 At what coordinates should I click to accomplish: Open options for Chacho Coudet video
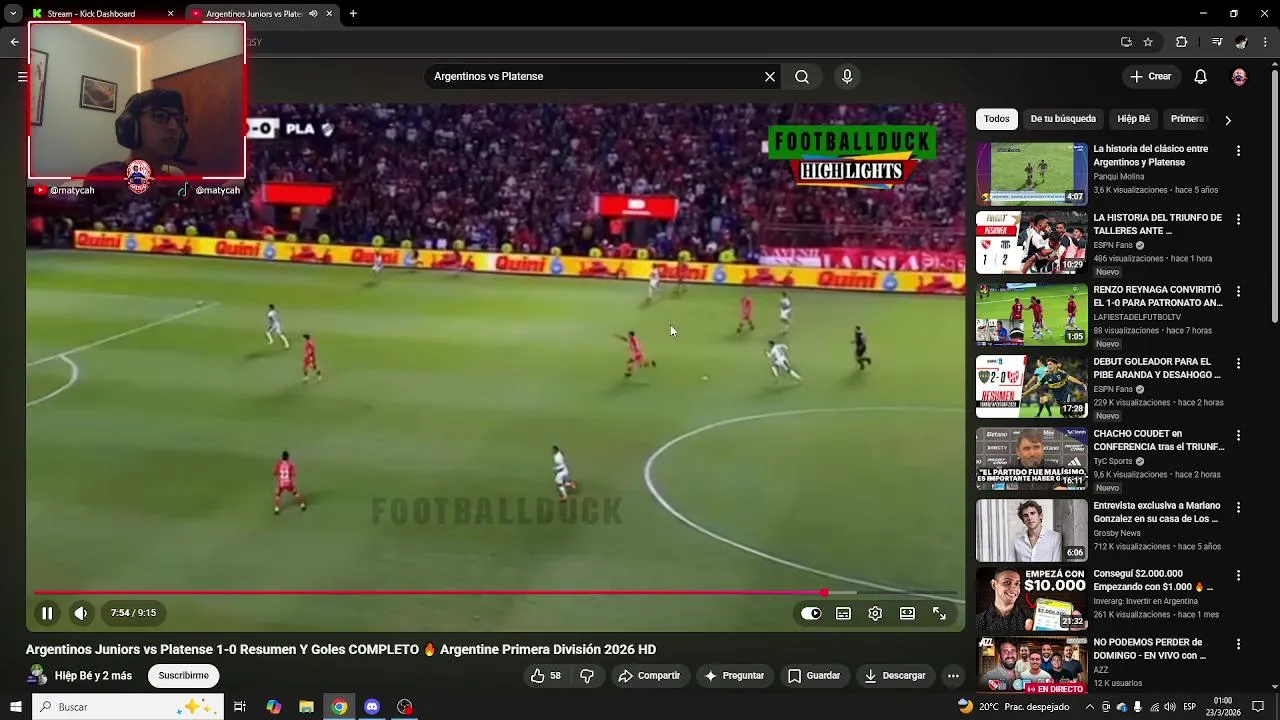[1238, 435]
